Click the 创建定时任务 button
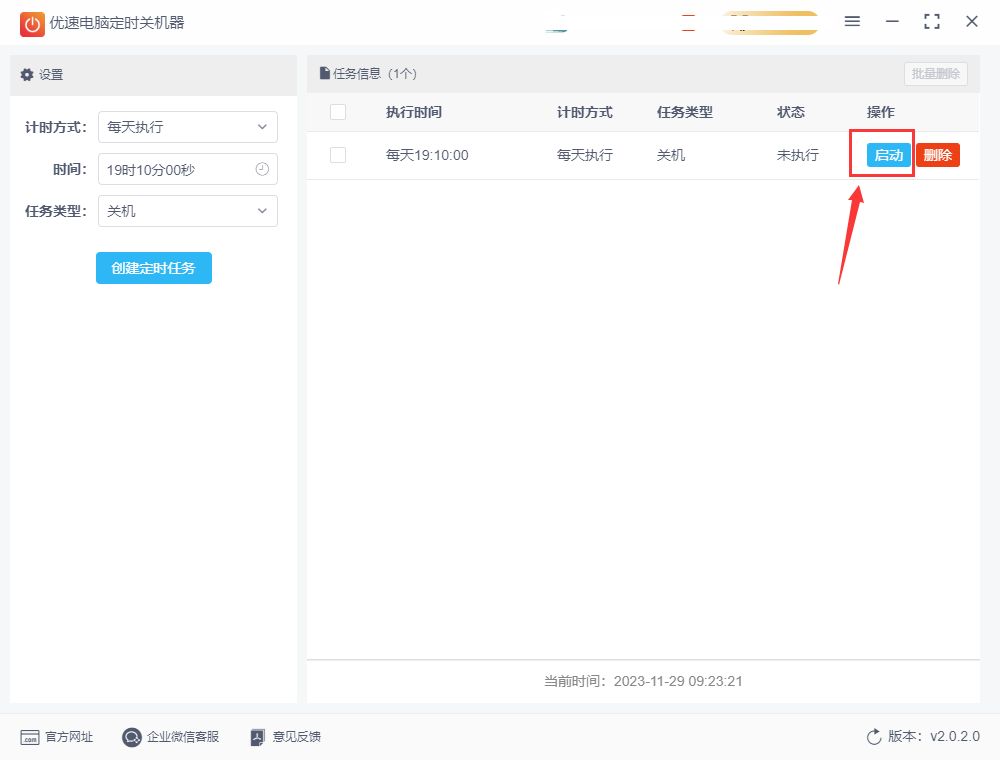 coord(154,268)
